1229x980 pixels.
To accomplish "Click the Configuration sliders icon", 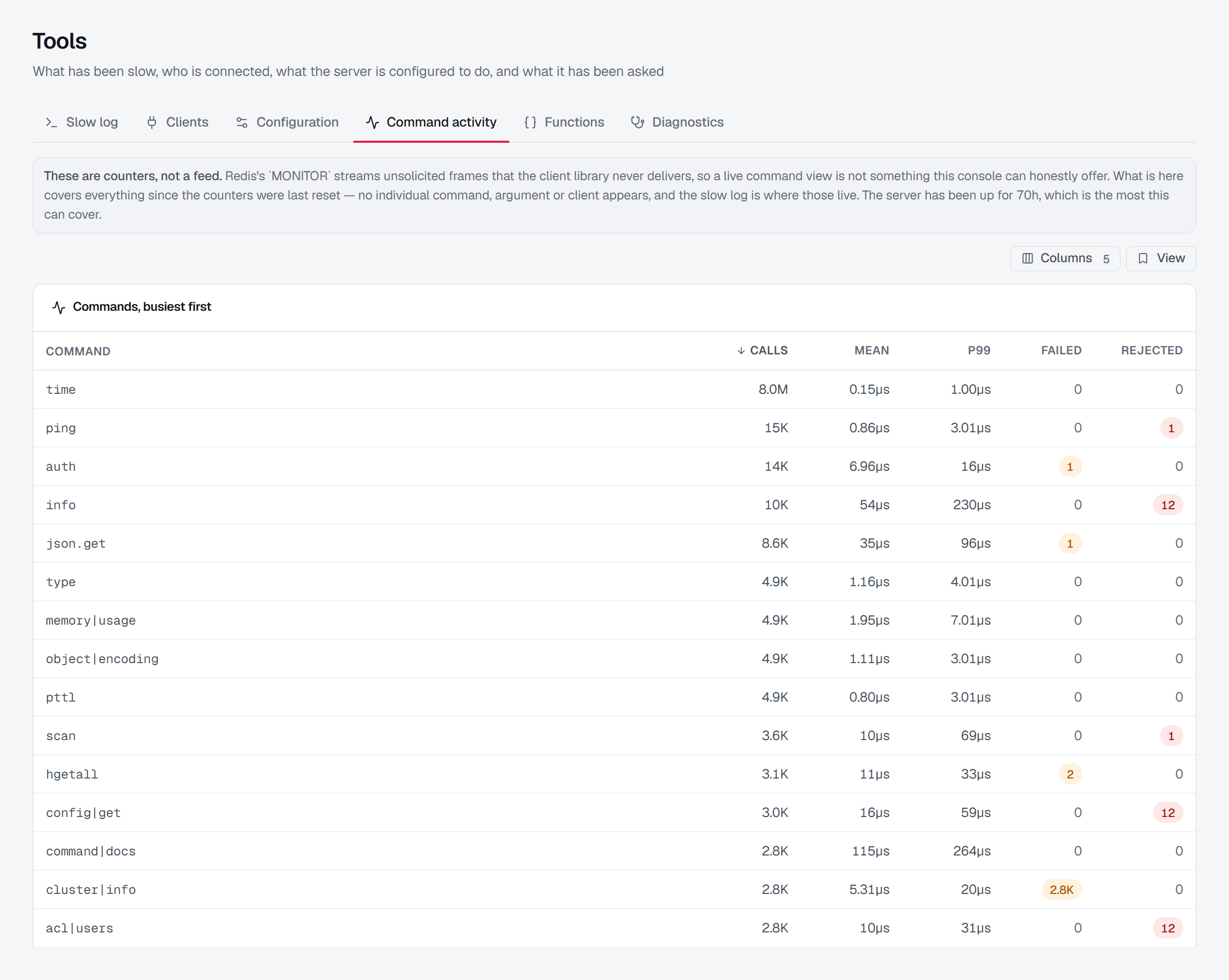I will click(241, 123).
